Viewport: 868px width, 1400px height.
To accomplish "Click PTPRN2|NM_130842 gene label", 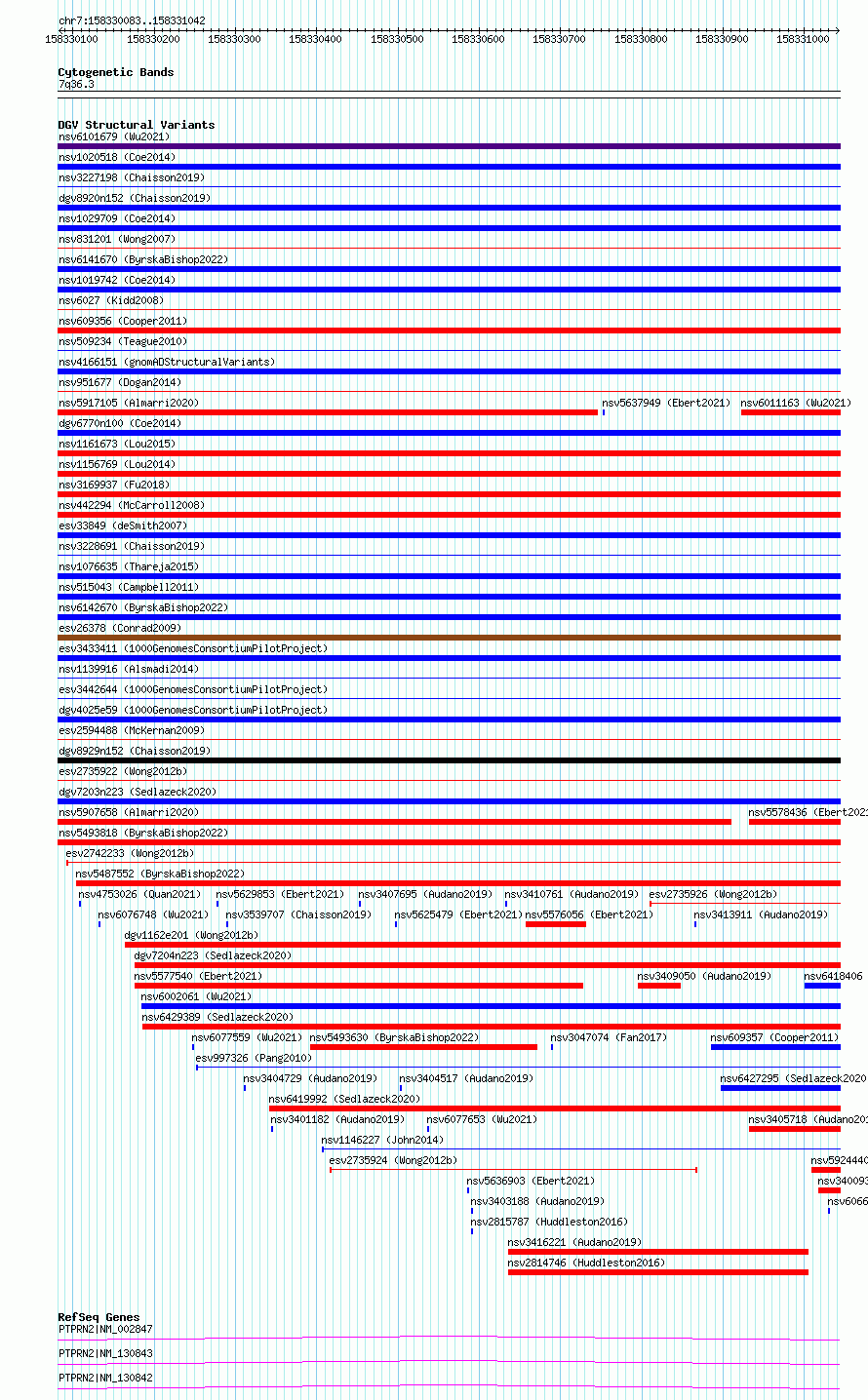I will click(x=105, y=1378).
